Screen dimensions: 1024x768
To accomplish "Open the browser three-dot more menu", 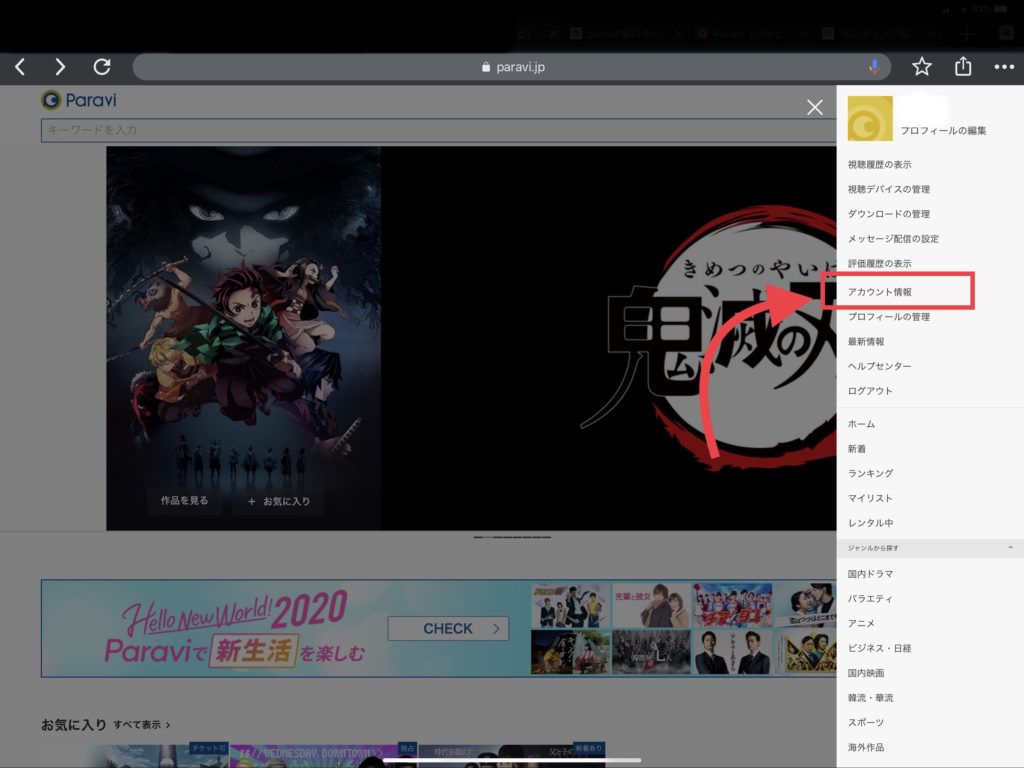I will tap(1004, 67).
